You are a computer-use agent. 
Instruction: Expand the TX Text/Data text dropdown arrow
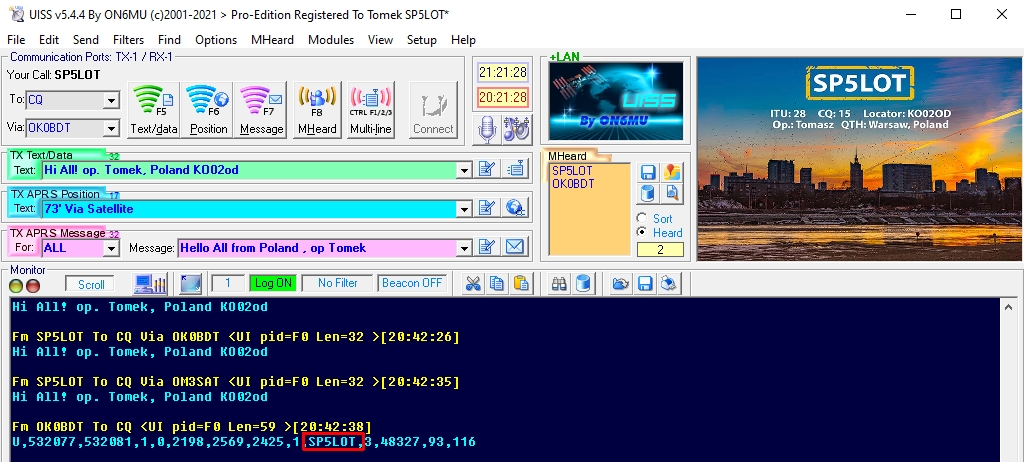click(x=464, y=171)
